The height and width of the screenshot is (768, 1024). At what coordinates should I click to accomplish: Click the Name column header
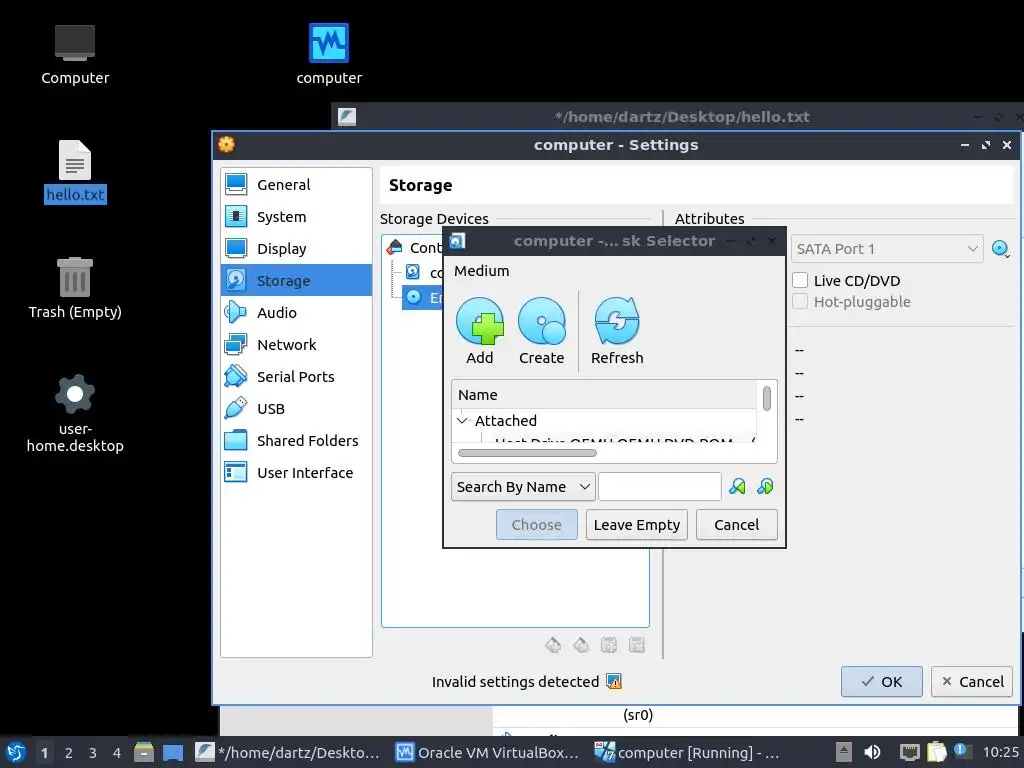[x=604, y=394]
